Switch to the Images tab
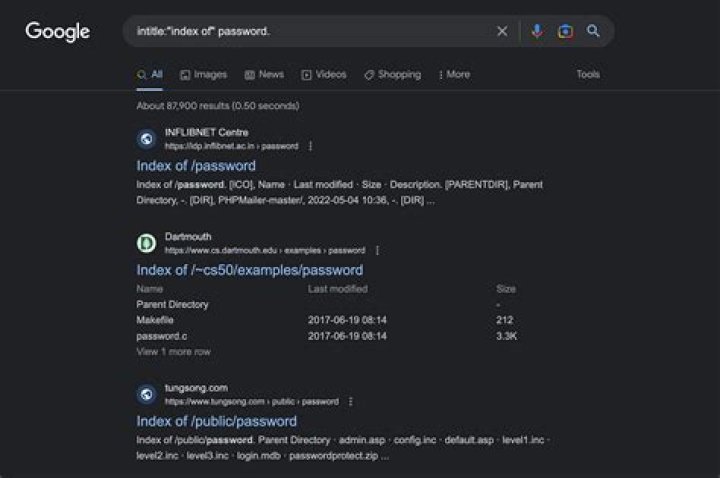This screenshot has width=720, height=478. [203, 74]
